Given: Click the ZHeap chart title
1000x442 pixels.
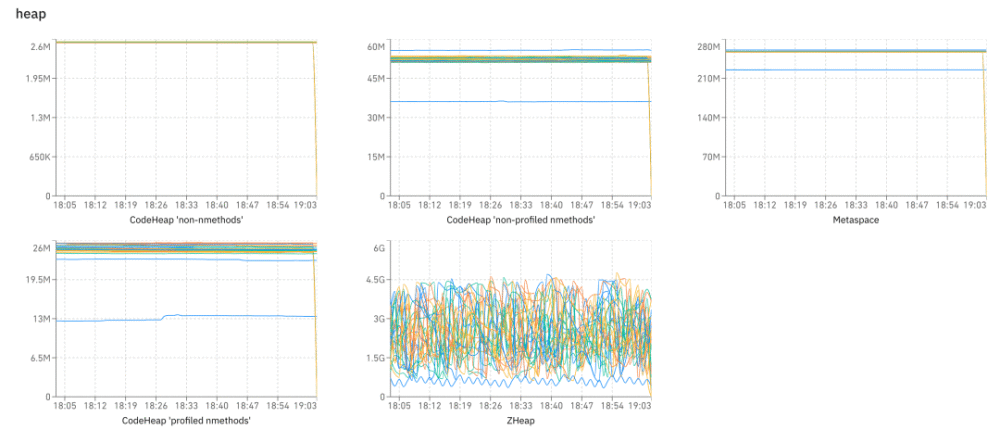Looking at the screenshot, I should click(520, 421).
